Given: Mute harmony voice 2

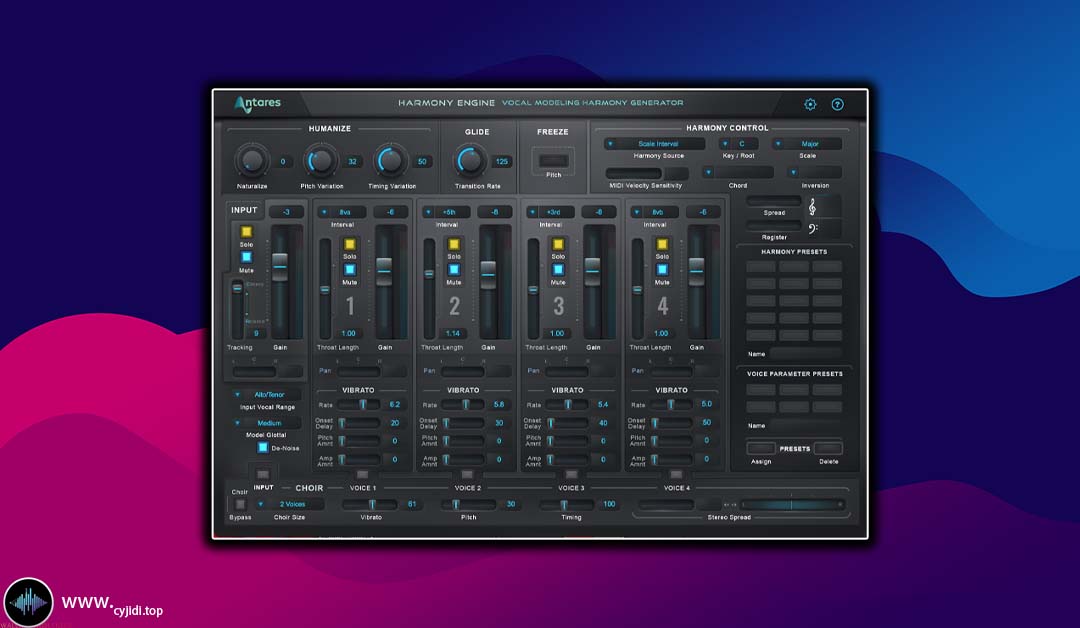Looking at the screenshot, I should pyautogui.click(x=454, y=269).
